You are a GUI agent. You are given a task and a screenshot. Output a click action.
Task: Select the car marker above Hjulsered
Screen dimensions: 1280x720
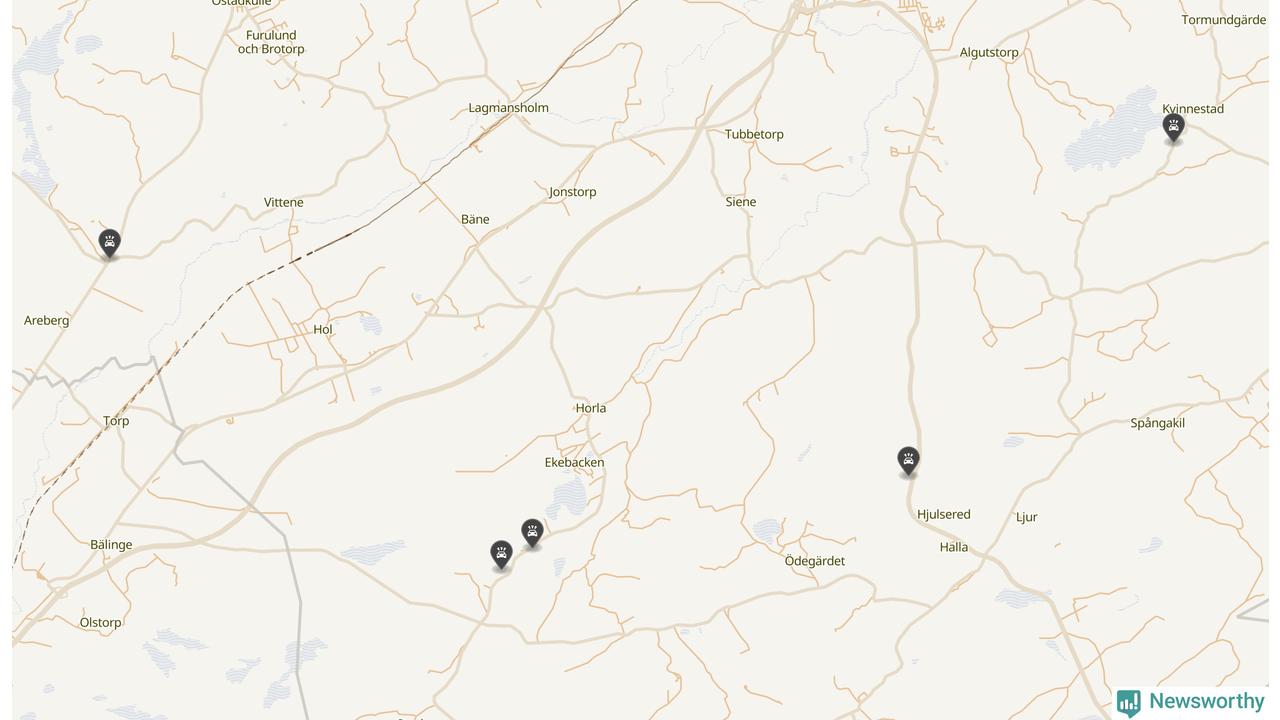pyautogui.click(x=908, y=460)
